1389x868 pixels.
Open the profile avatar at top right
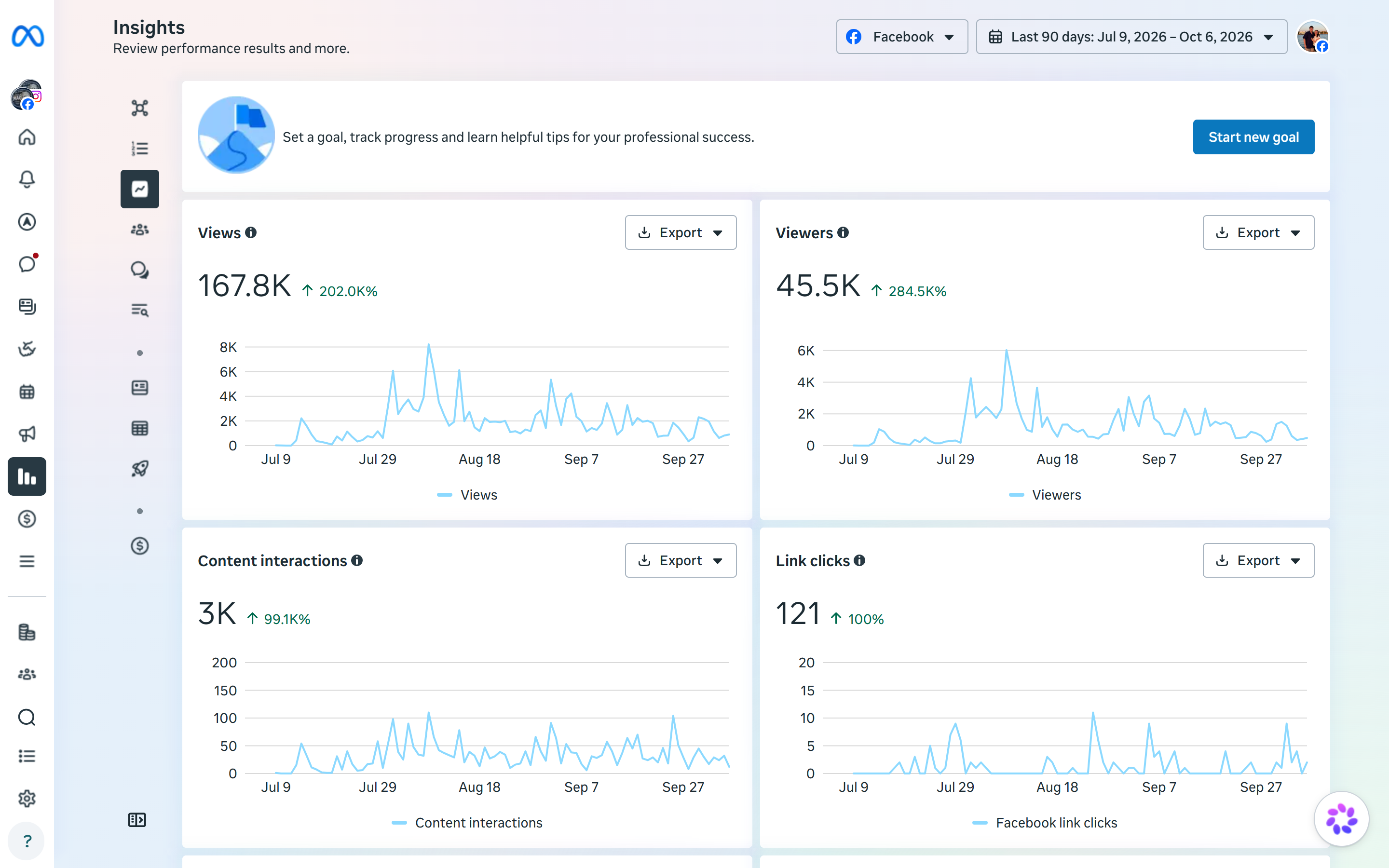[x=1313, y=37]
